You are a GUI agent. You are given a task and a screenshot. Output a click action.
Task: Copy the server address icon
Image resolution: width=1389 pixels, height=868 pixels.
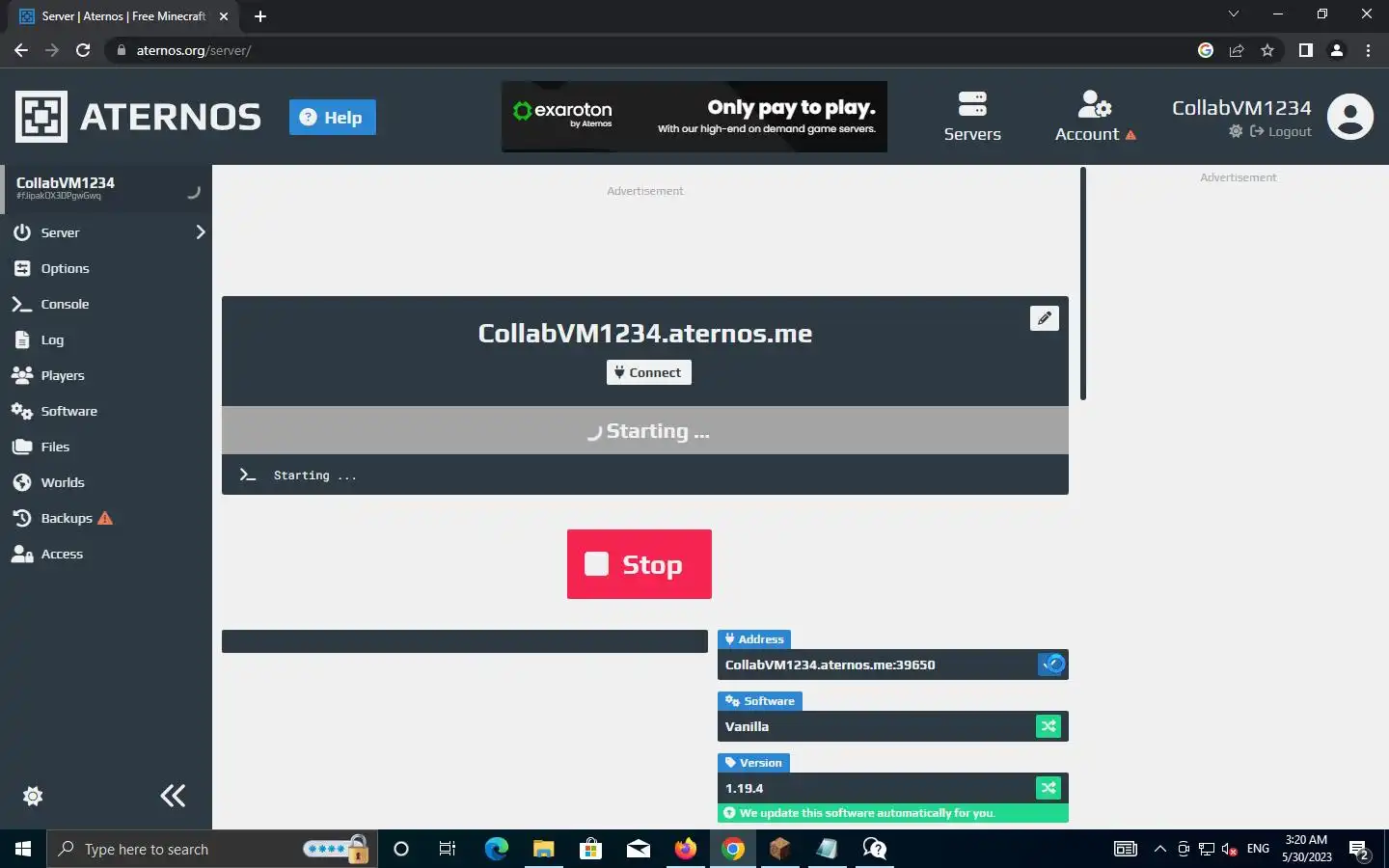[x=1052, y=665]
